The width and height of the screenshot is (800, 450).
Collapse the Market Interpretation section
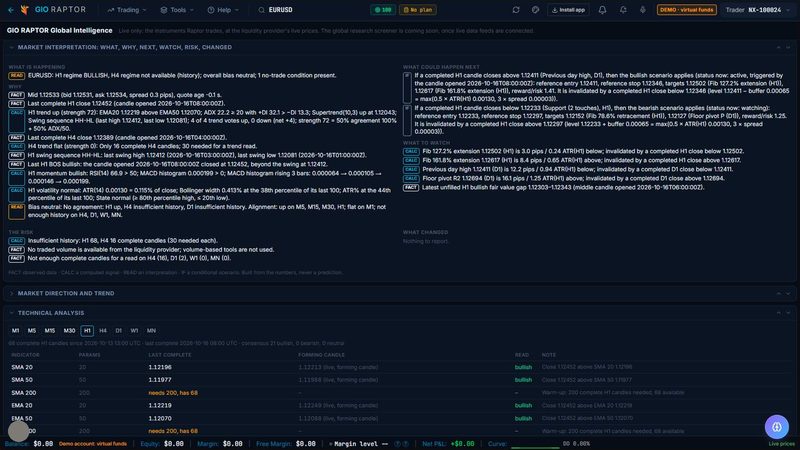[11, 47]
